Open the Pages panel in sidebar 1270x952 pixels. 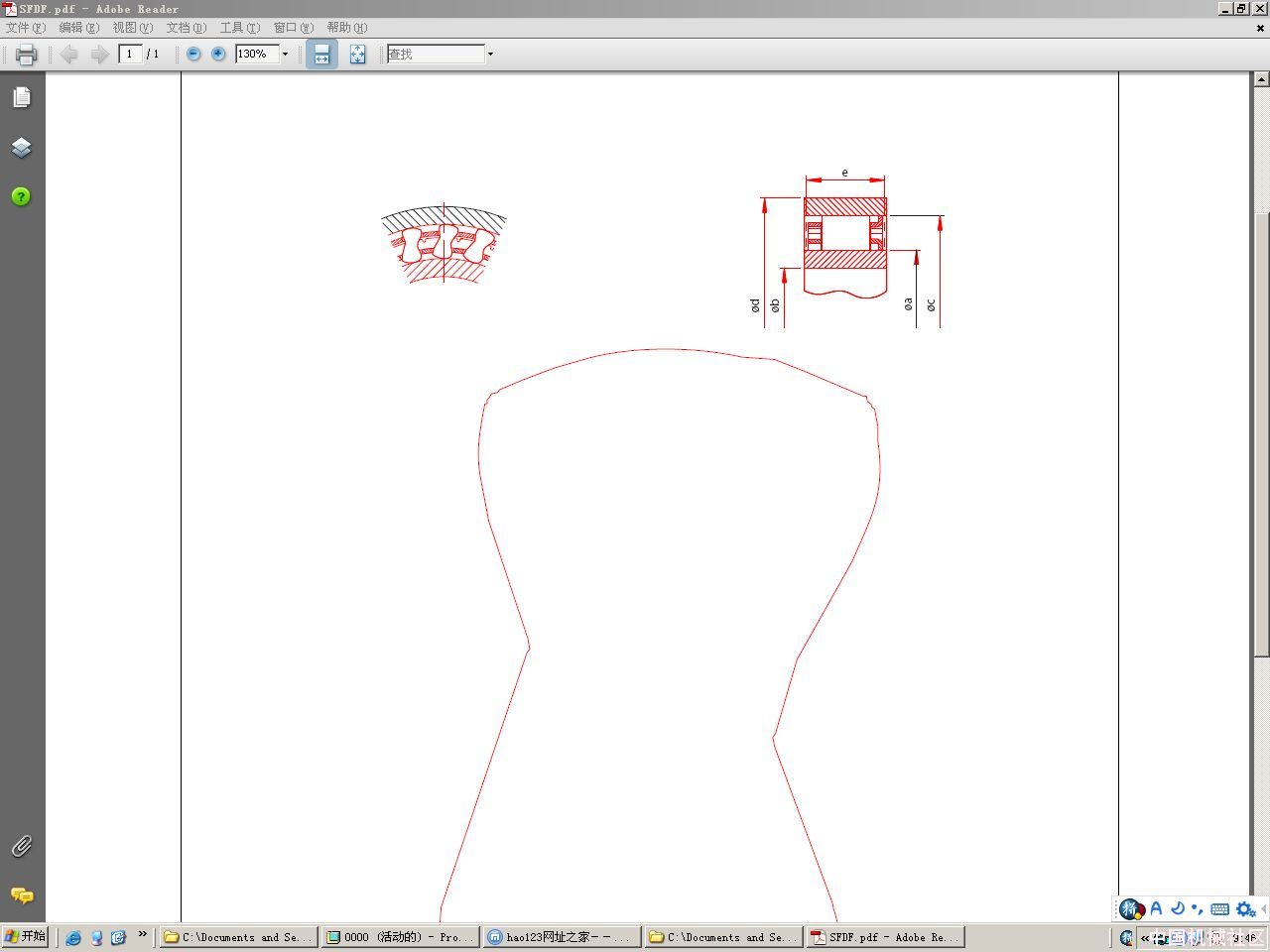coord(22,97)
